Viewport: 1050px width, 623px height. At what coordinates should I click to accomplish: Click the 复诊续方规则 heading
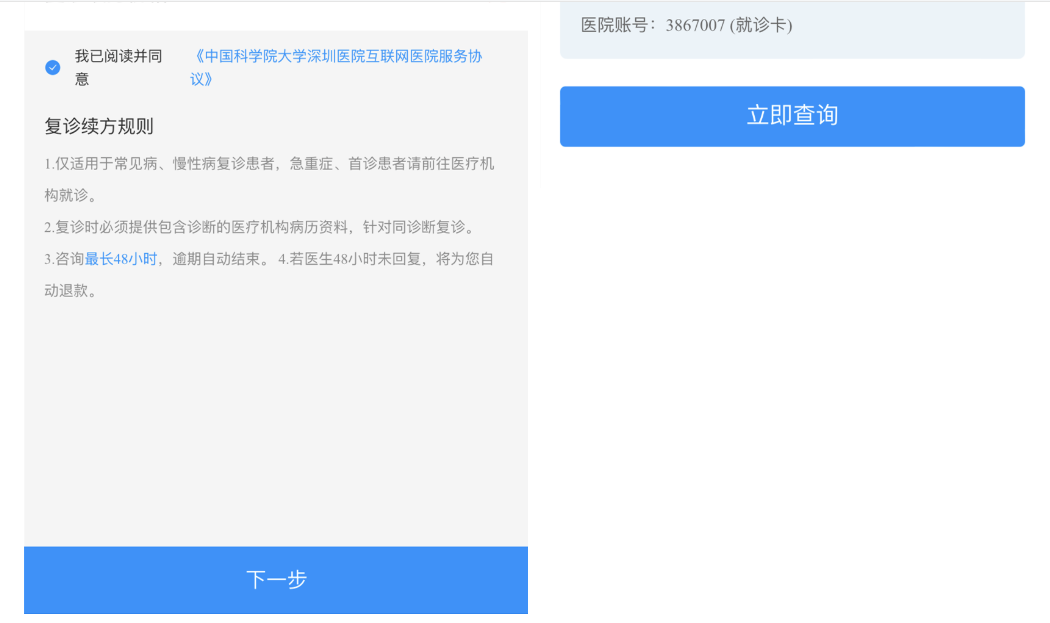click(x=99, y=127)
